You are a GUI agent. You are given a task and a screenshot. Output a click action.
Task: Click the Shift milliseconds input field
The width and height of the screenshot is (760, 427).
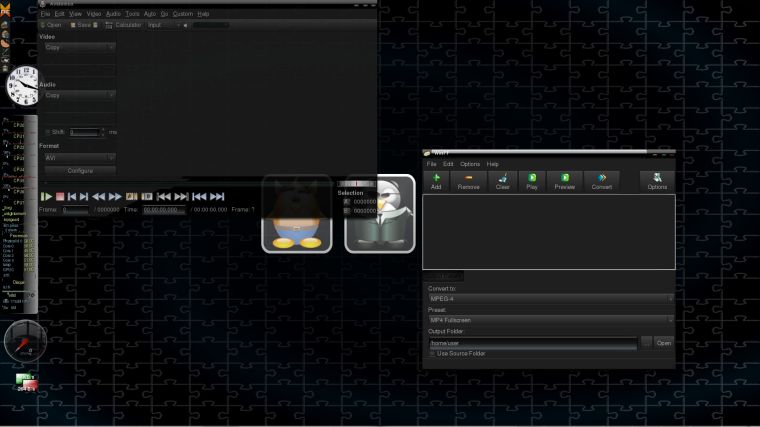pos(84,132)
